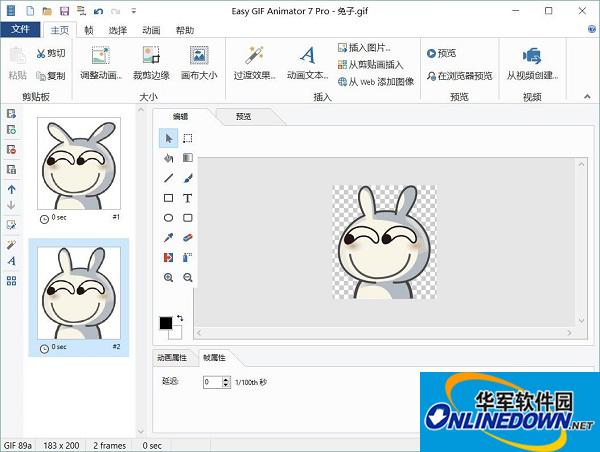Click the 剪切 cut button
The width and height of the screenshot is (600, 452).
[x=51, y=54]
